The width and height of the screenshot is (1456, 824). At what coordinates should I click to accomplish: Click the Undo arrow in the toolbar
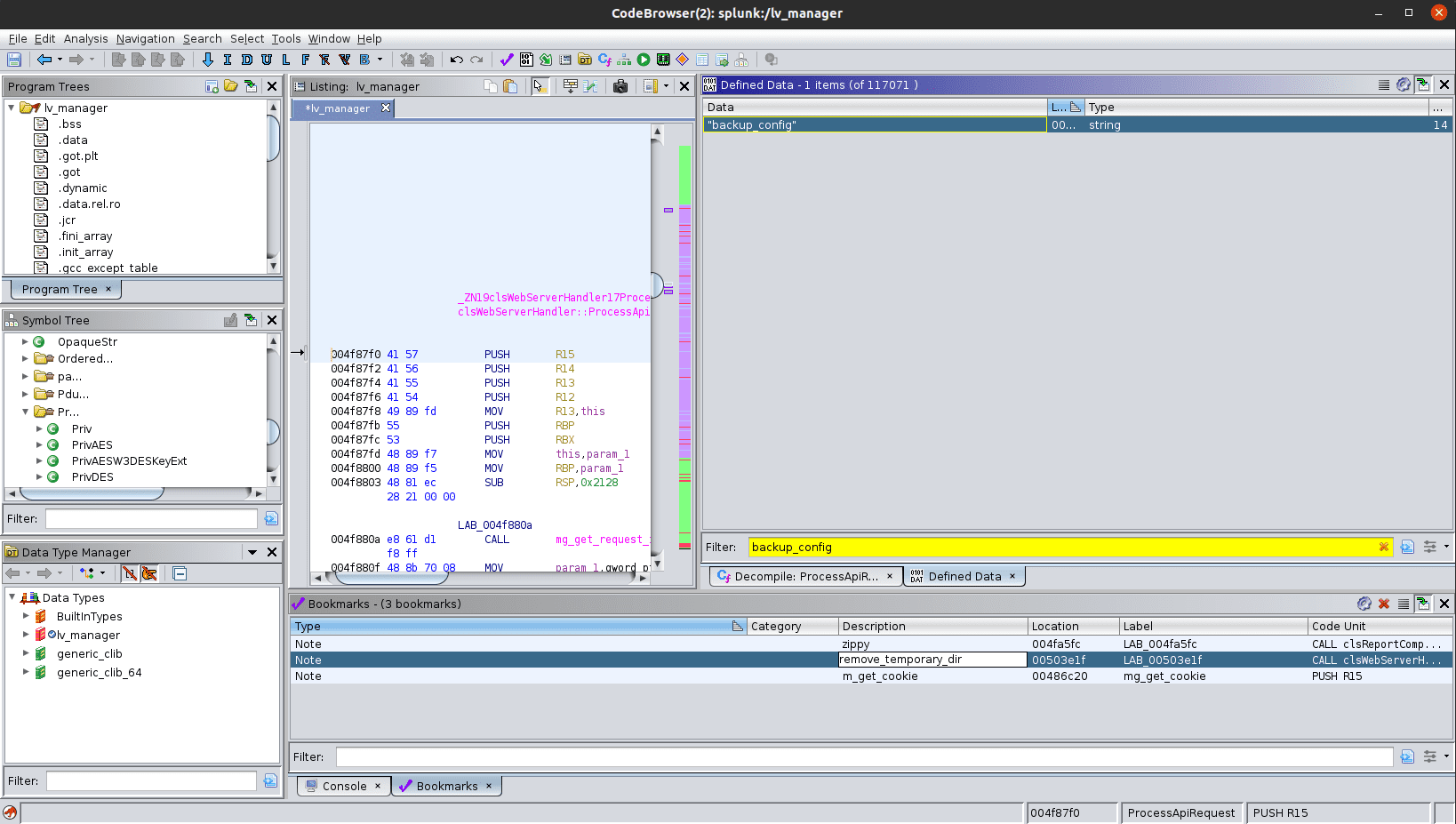click(456, 60)
